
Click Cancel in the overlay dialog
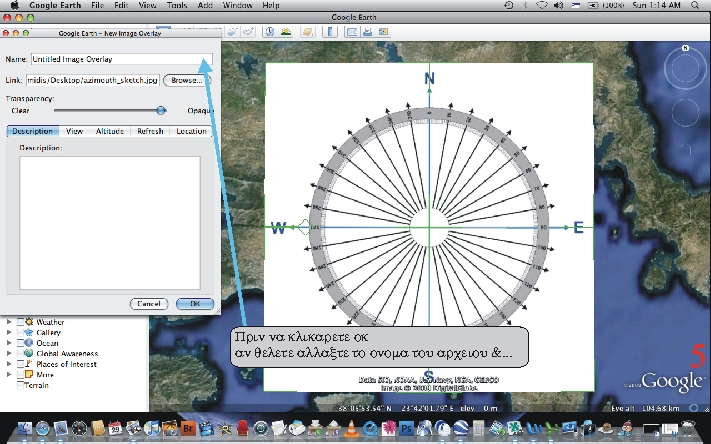pos(149,303)
